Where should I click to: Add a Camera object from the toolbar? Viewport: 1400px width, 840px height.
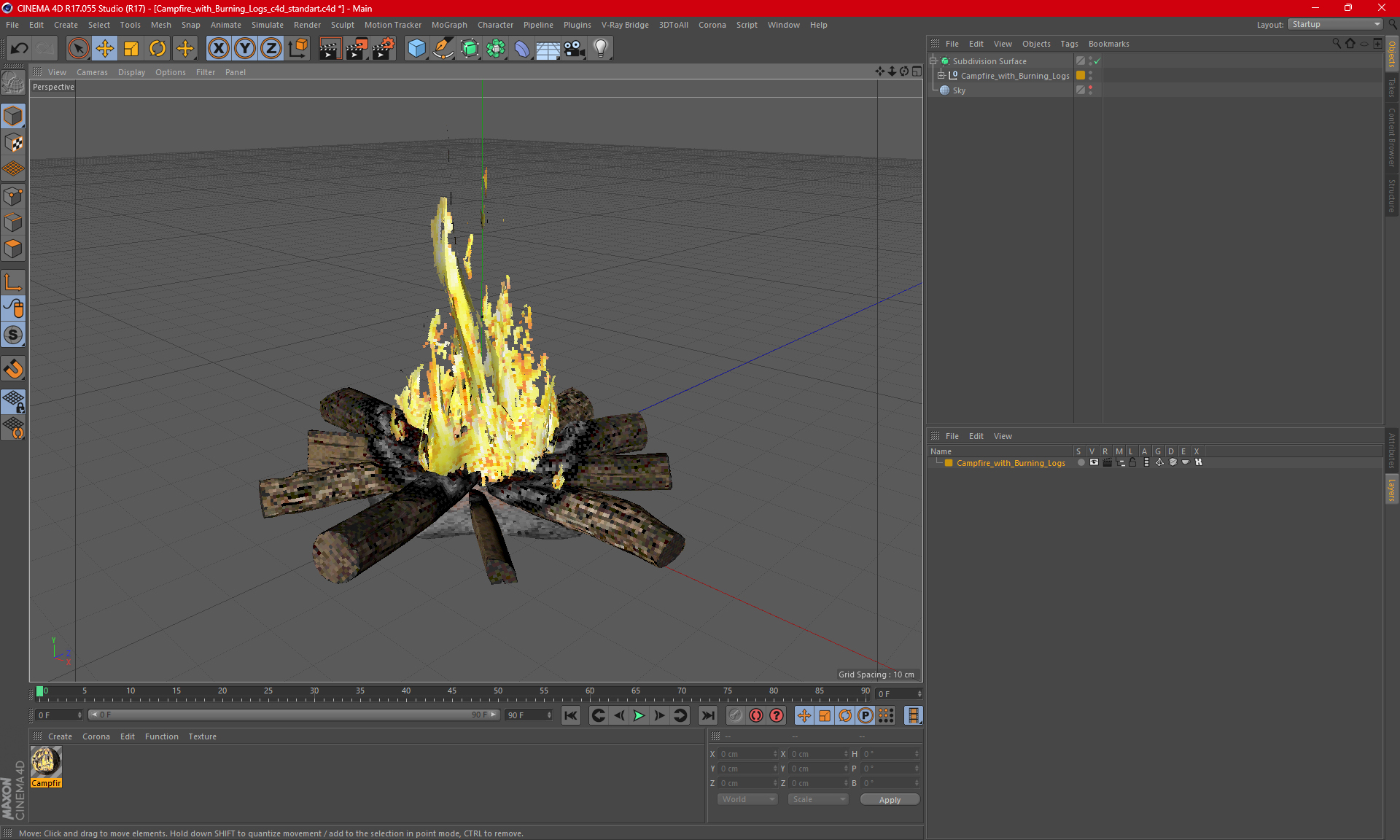pyautogui.click(x=574, y=49)
